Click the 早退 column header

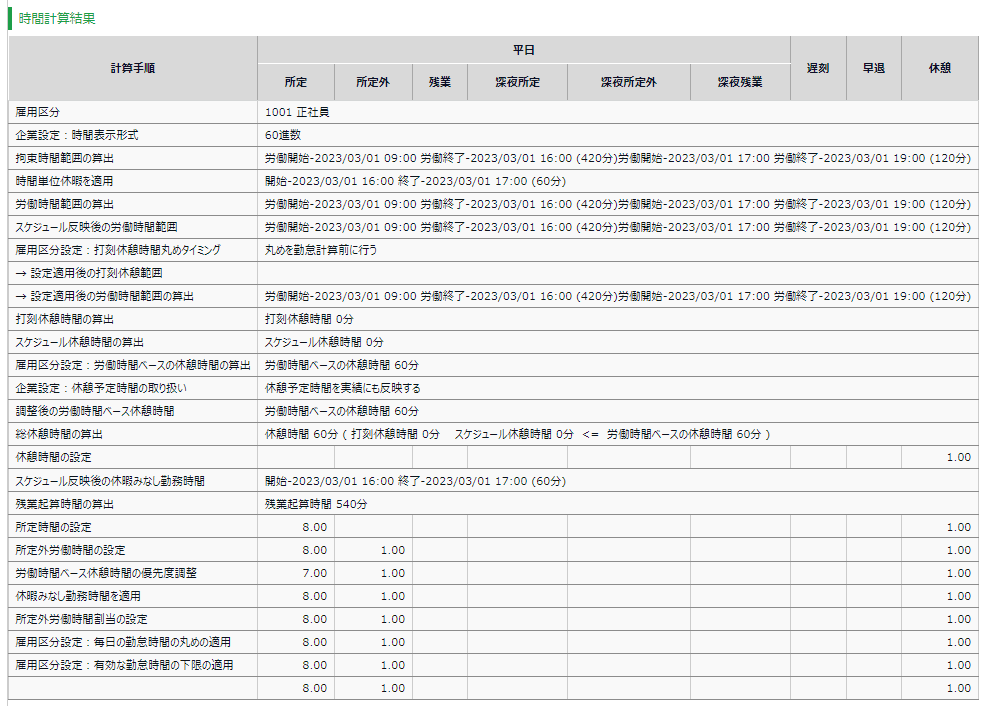tap(873, 68)
